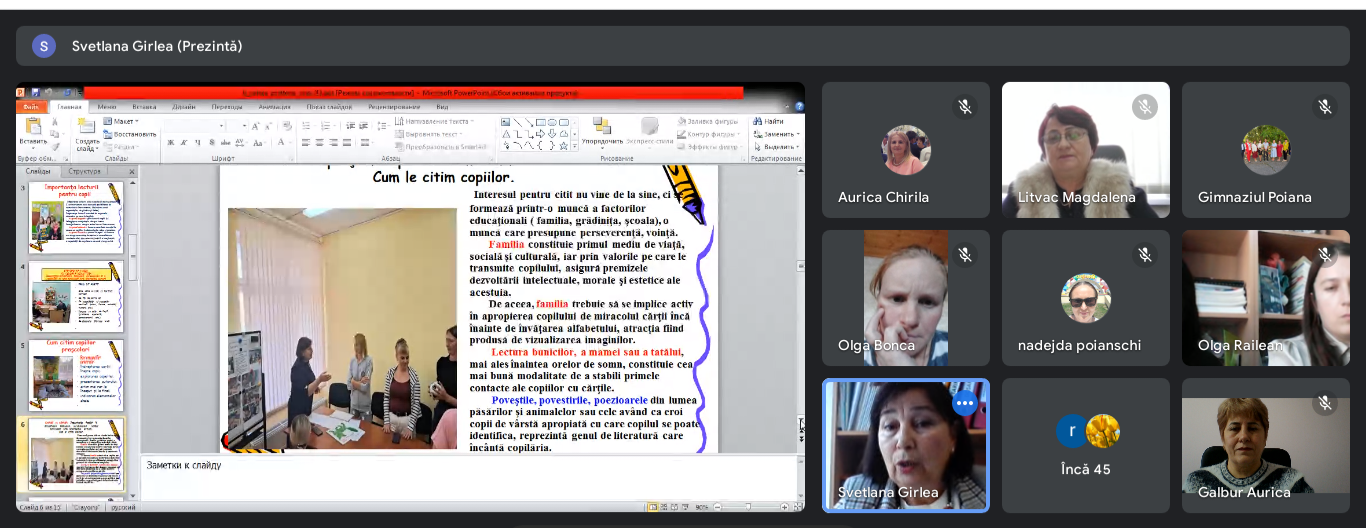Click muted mic icon on Litvac Magdalena's tile
This screenshot has height=528, width=1366.
pos(1144,107)
